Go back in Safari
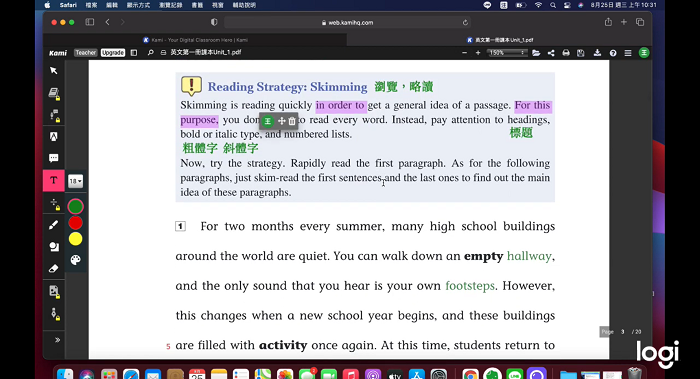700x379 pixels. [108, 22]
